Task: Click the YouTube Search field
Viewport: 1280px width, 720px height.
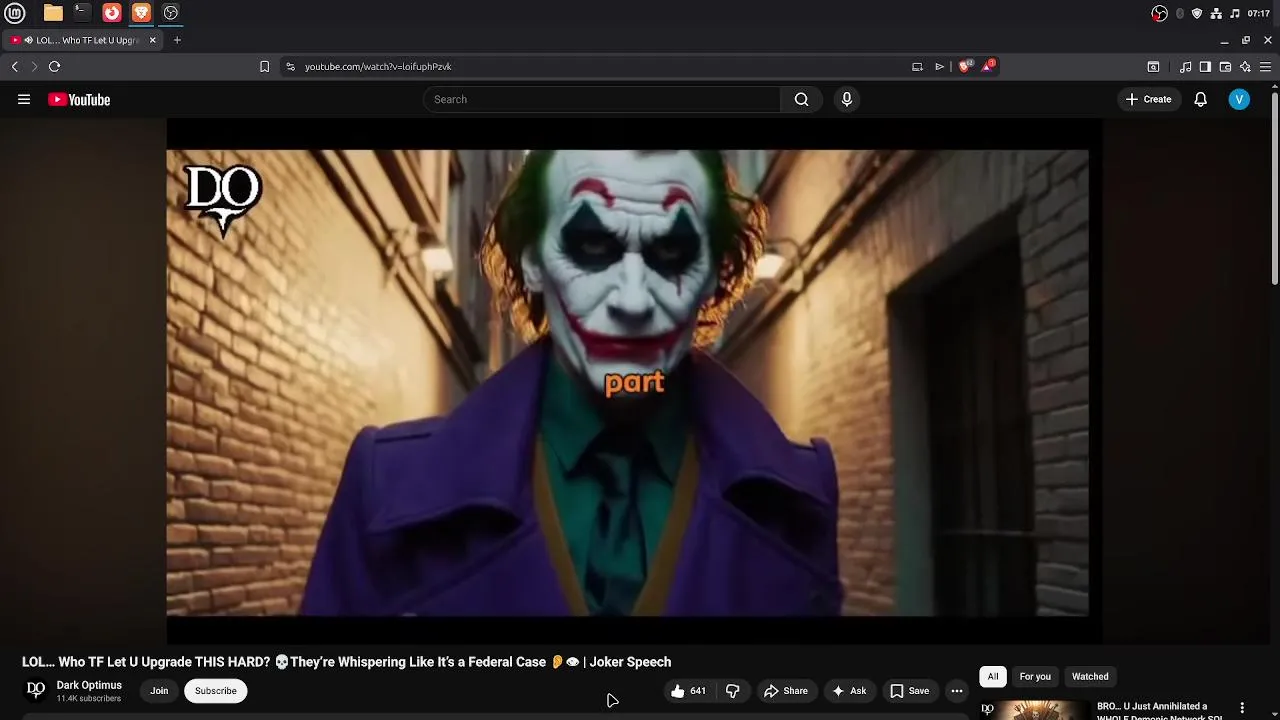Action: click(x=602, y=99)
